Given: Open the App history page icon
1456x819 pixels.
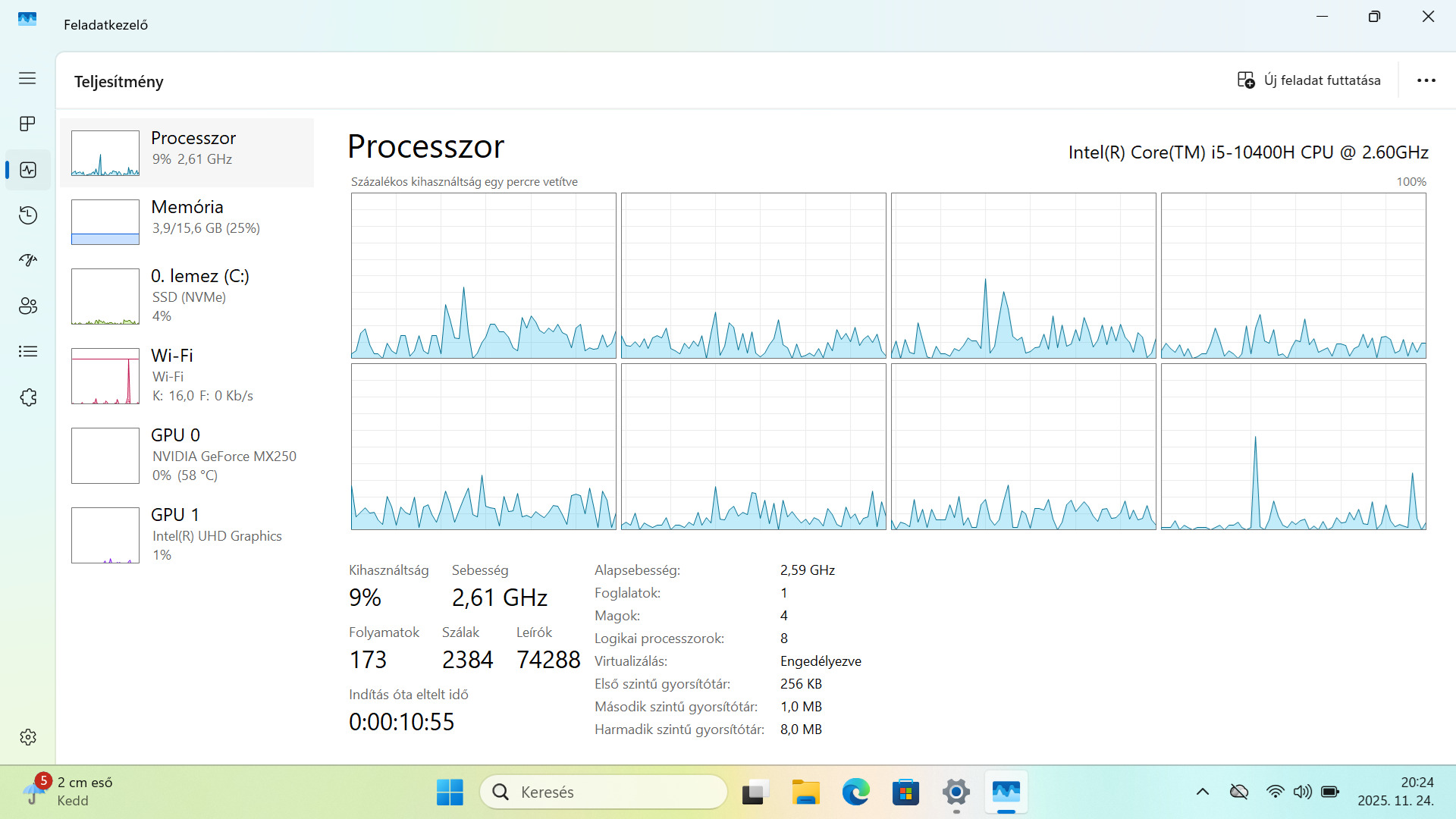Looking at the screenshot, I should tap(27, 215).
